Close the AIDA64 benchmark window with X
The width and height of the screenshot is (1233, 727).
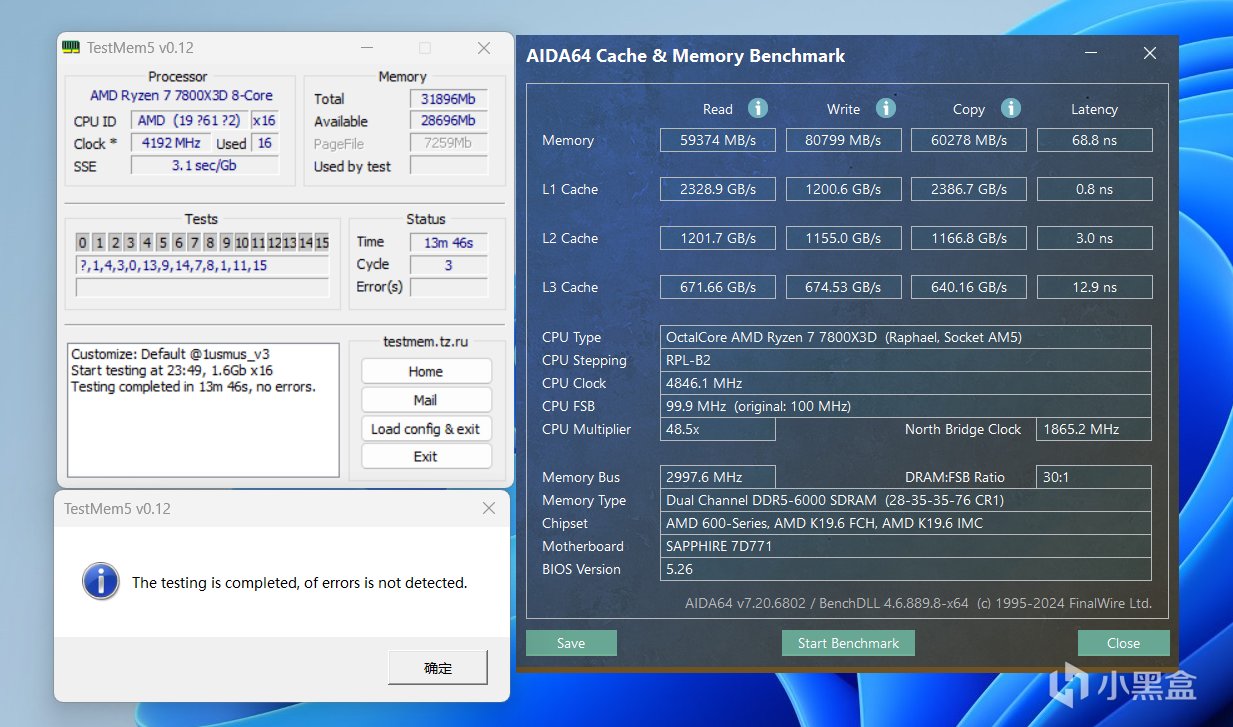pyautogui.click(x=1150, y=54)
